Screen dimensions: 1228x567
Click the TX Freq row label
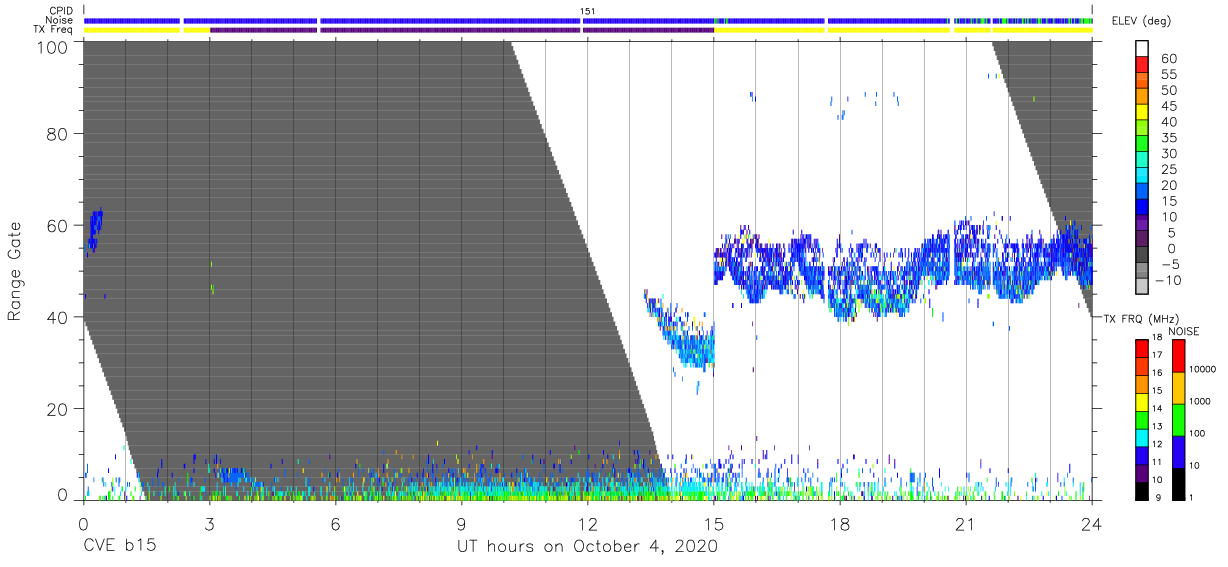54,30
